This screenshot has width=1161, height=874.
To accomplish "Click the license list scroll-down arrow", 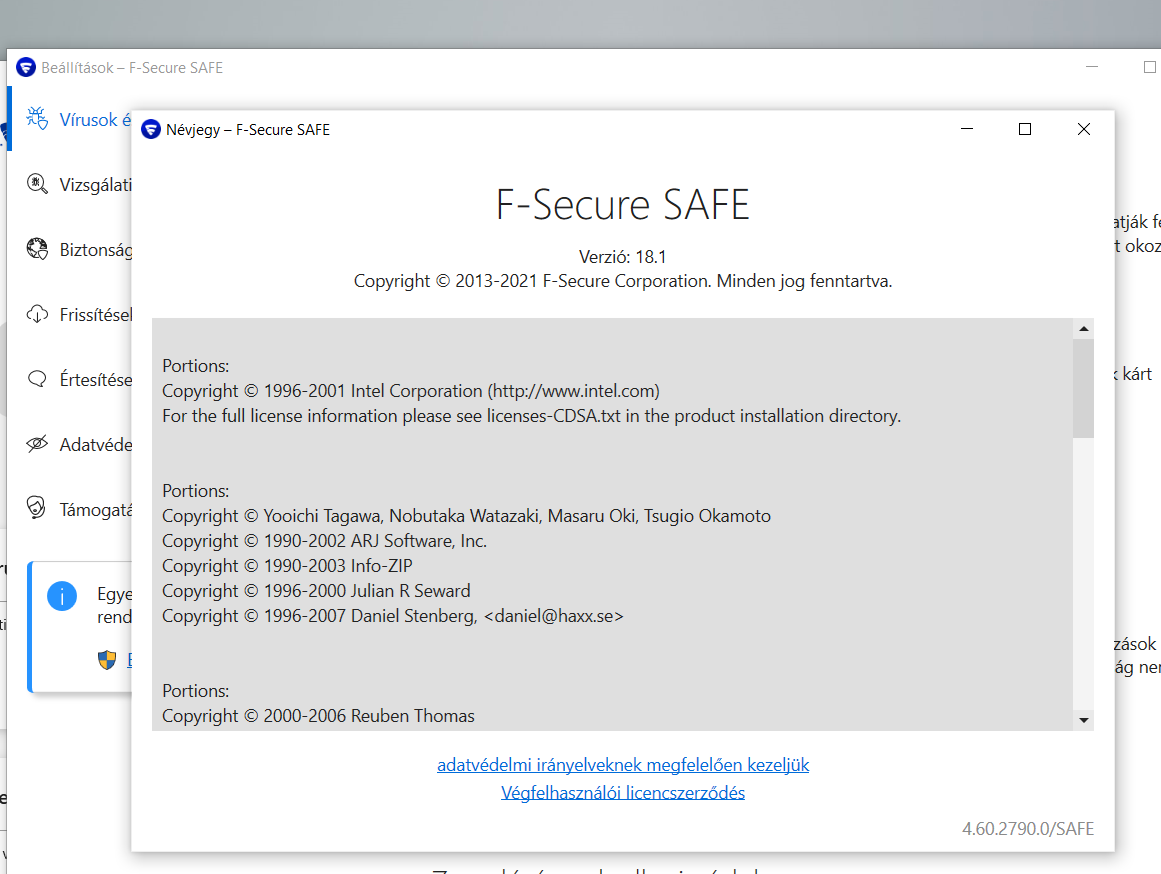I will [x=1084, y=720].
